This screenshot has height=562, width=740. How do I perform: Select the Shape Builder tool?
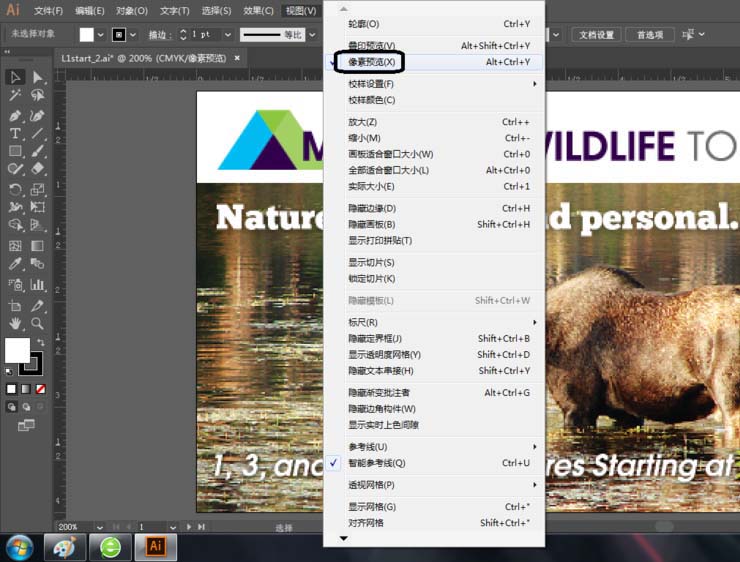(x=15, y=225)
